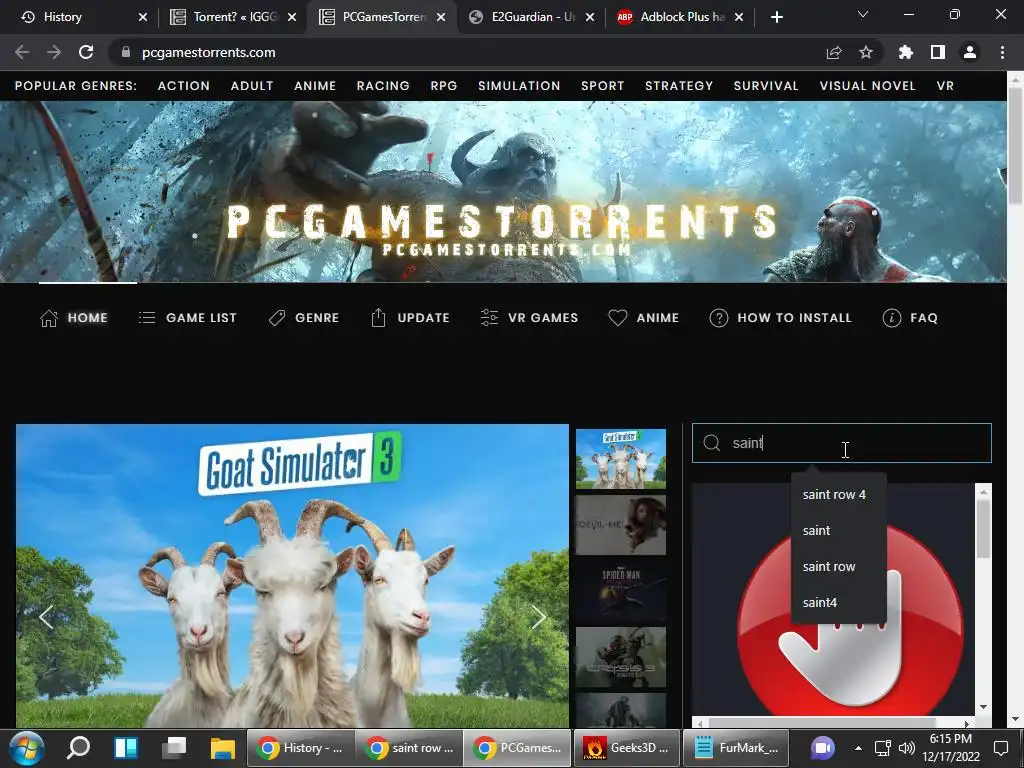This screenshot has width=1024, height=768.
Task: Open File Explorer from taskbar
Action: [x=222, y=748]
